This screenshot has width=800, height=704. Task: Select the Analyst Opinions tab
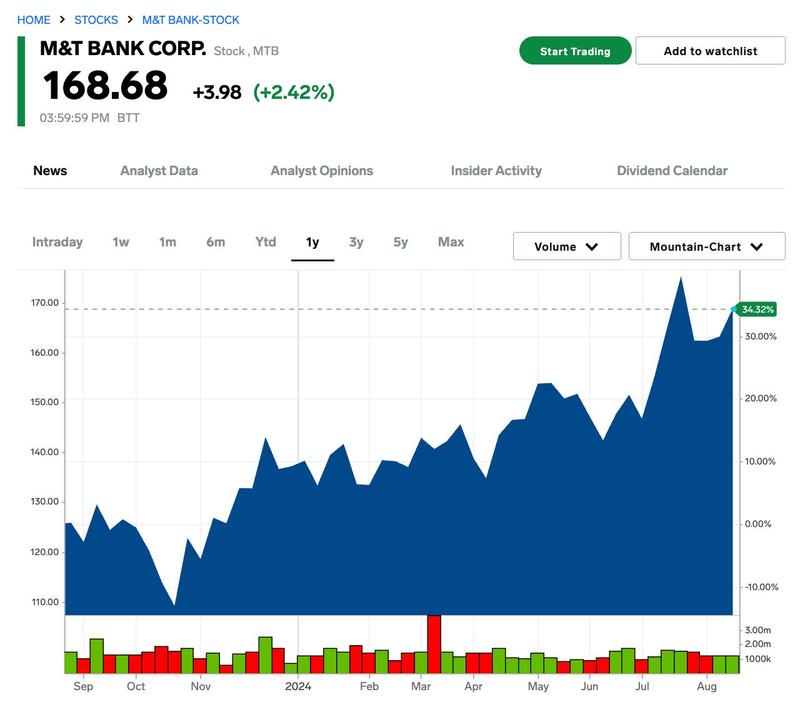pos(321,171)
